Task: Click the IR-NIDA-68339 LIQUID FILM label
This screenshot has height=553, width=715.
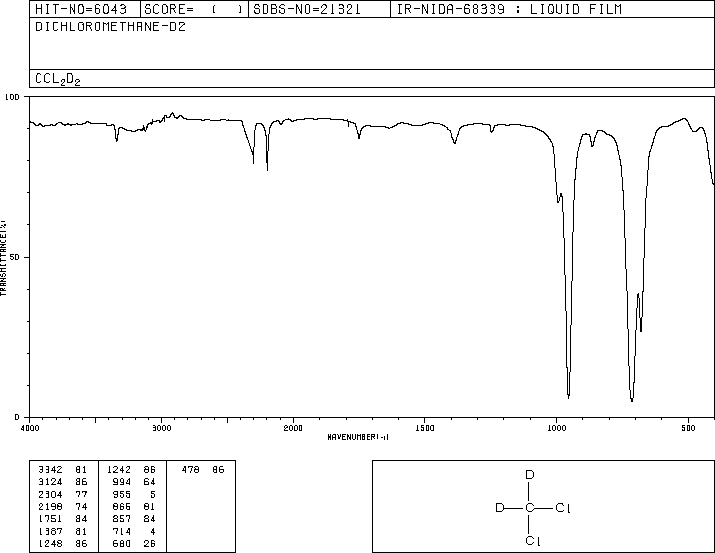Action: click(x=509, y=9)
